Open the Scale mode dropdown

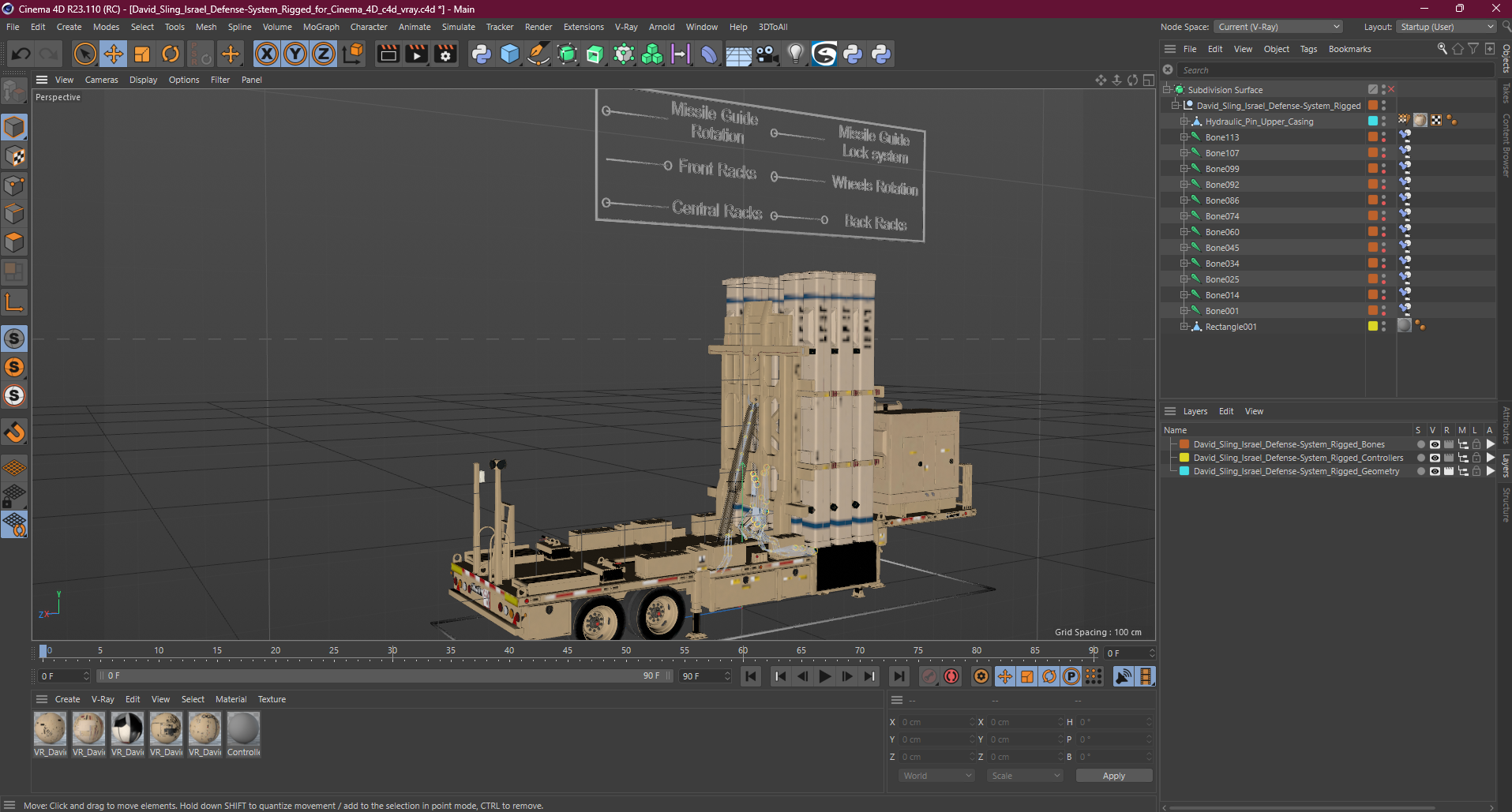click(1024, 776)
